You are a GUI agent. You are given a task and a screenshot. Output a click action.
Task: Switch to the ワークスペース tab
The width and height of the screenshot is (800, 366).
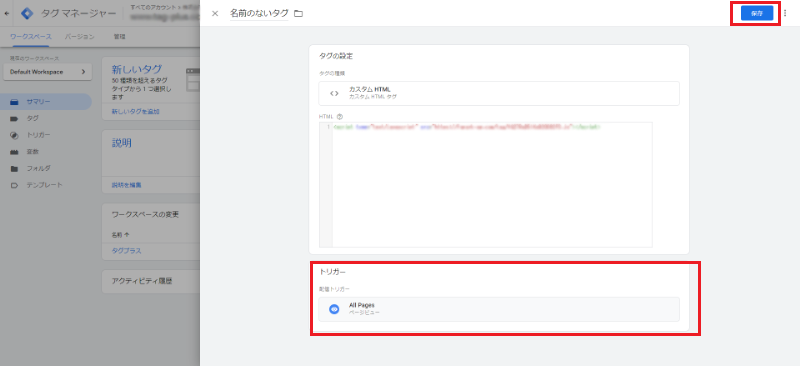pyautogui.click(x=31, y=37)
